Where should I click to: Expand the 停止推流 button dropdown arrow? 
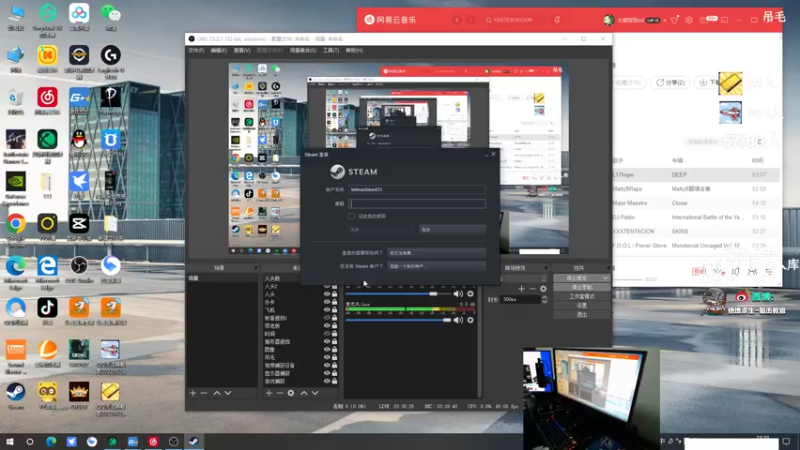(605, 278)
